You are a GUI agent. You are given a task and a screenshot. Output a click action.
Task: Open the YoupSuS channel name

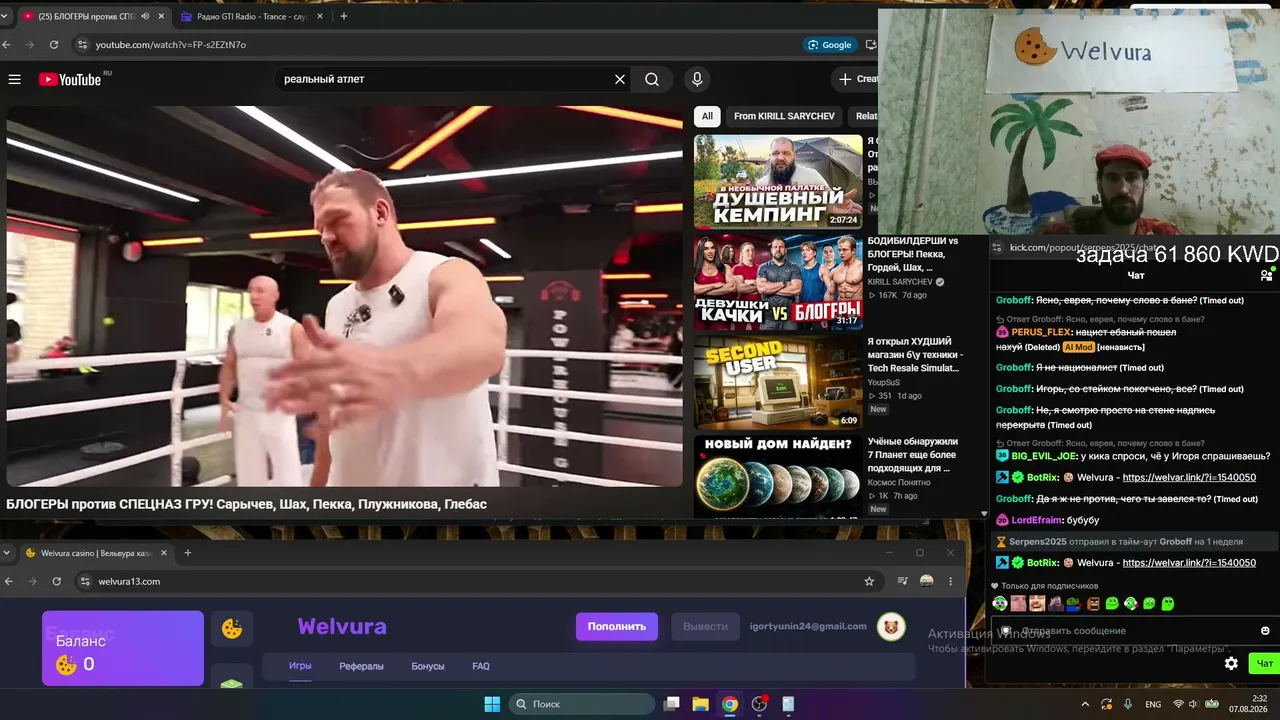pyautogui.click(x=886, y=382)
